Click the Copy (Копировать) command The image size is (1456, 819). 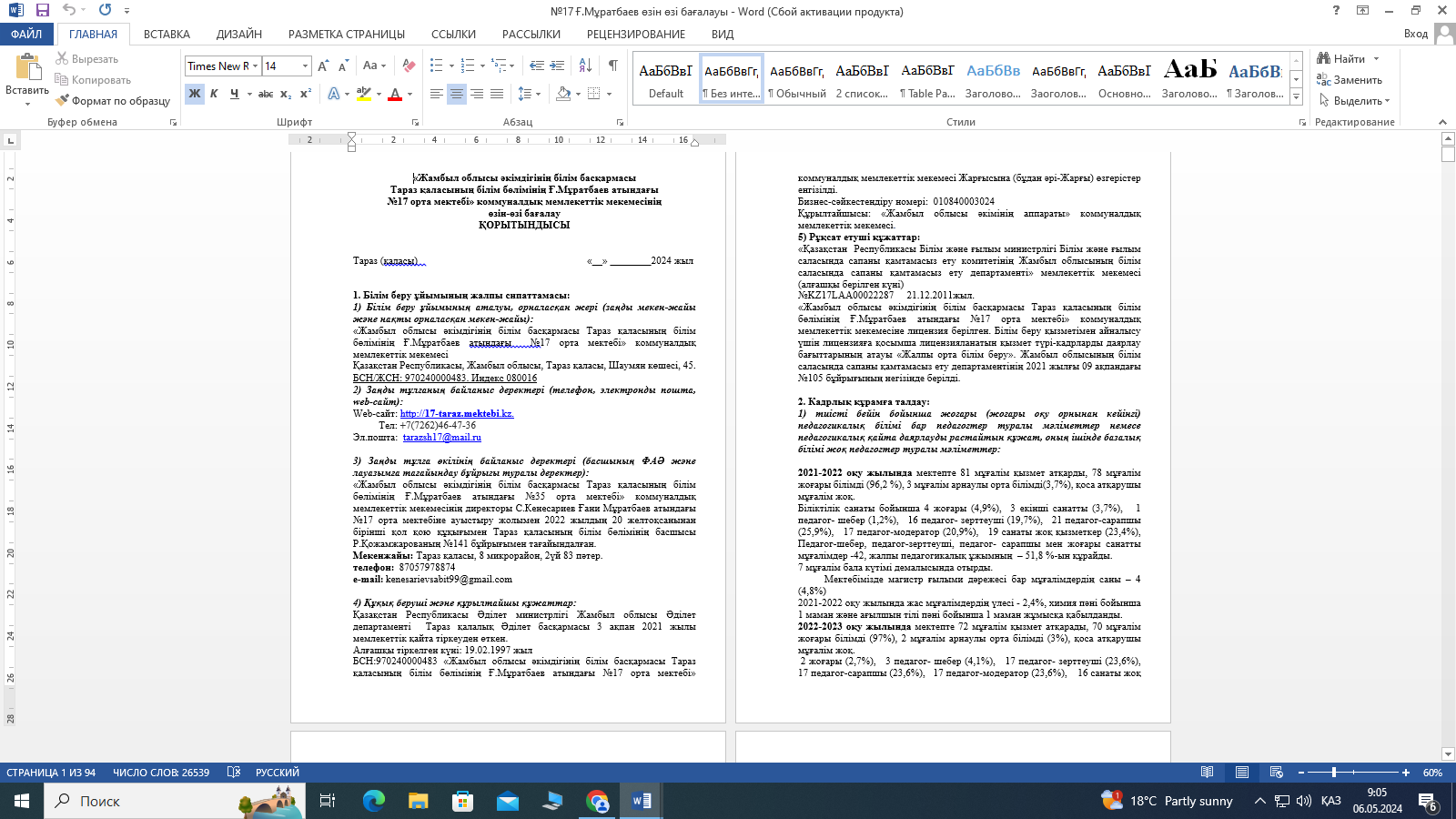(x=92, y=79)
